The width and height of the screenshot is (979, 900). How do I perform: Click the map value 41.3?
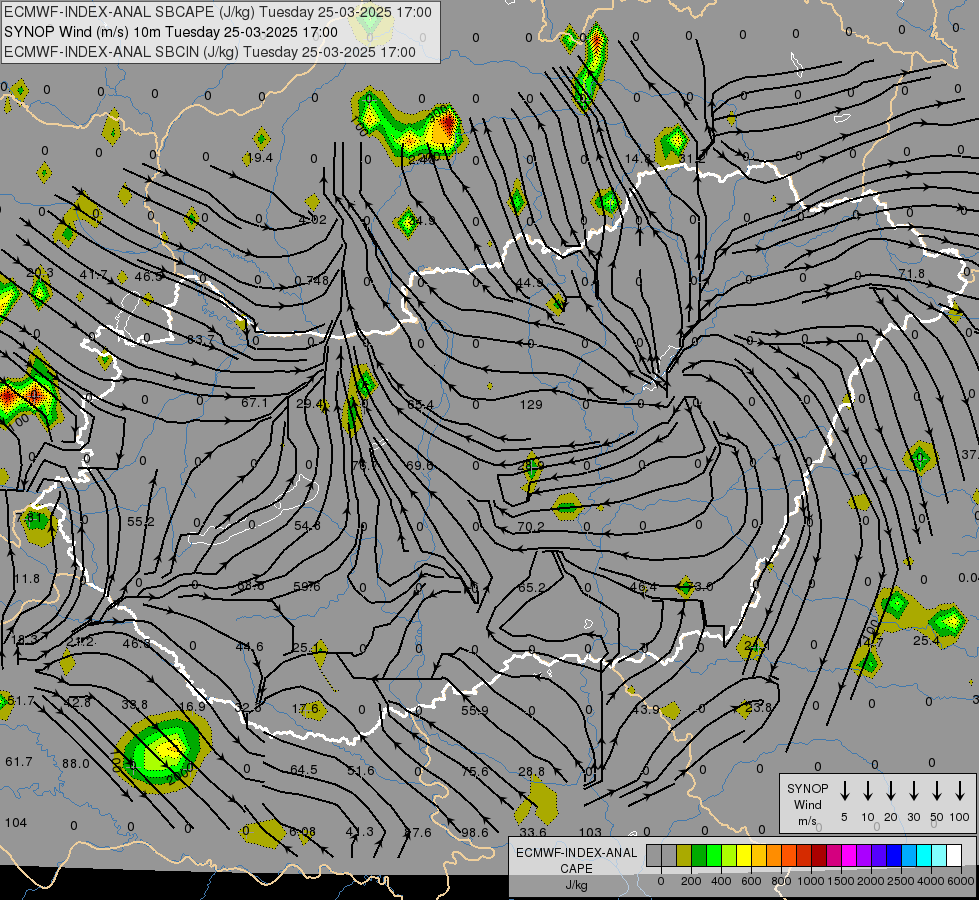click(360, 832)
